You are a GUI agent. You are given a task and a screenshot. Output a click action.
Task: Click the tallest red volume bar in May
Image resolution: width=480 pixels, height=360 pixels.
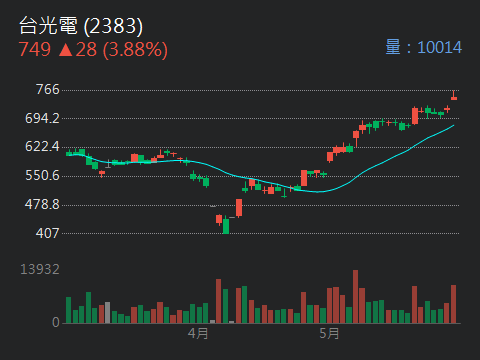tap(355, 296)
